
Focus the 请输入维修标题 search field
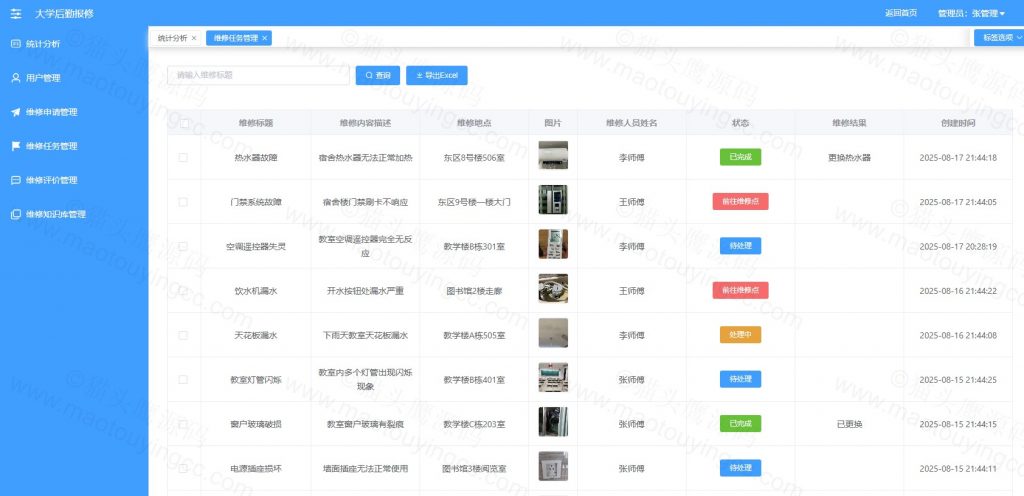[x=259, y=75]
